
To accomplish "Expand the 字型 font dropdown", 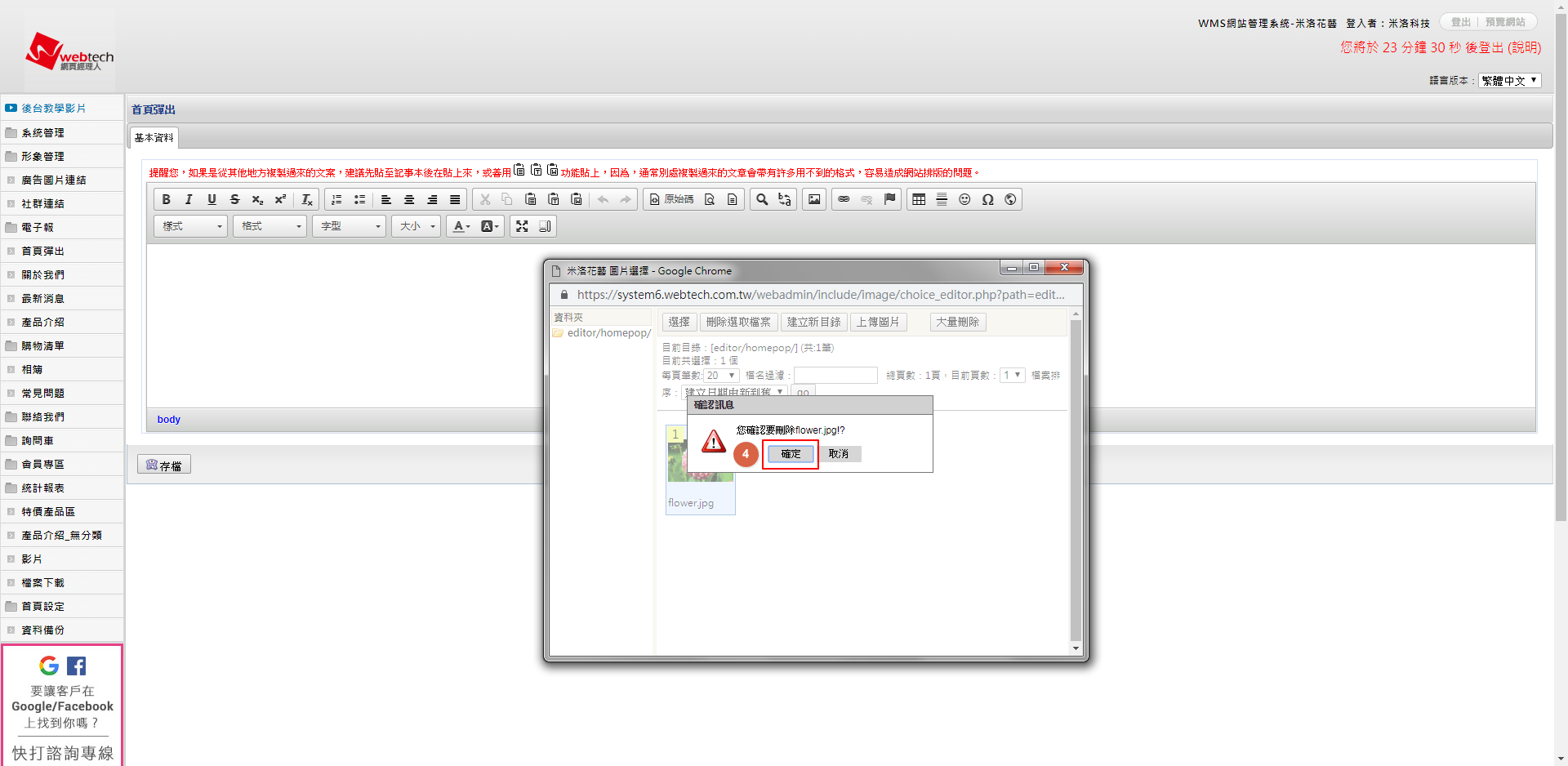I will pyautogui.click(x=350, y=226).
